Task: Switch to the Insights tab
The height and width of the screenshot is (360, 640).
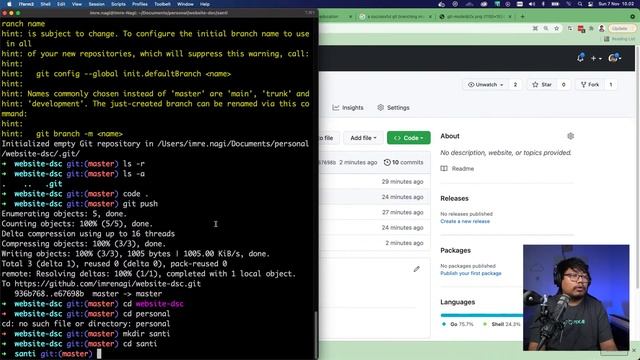Action: pos(348,108)
